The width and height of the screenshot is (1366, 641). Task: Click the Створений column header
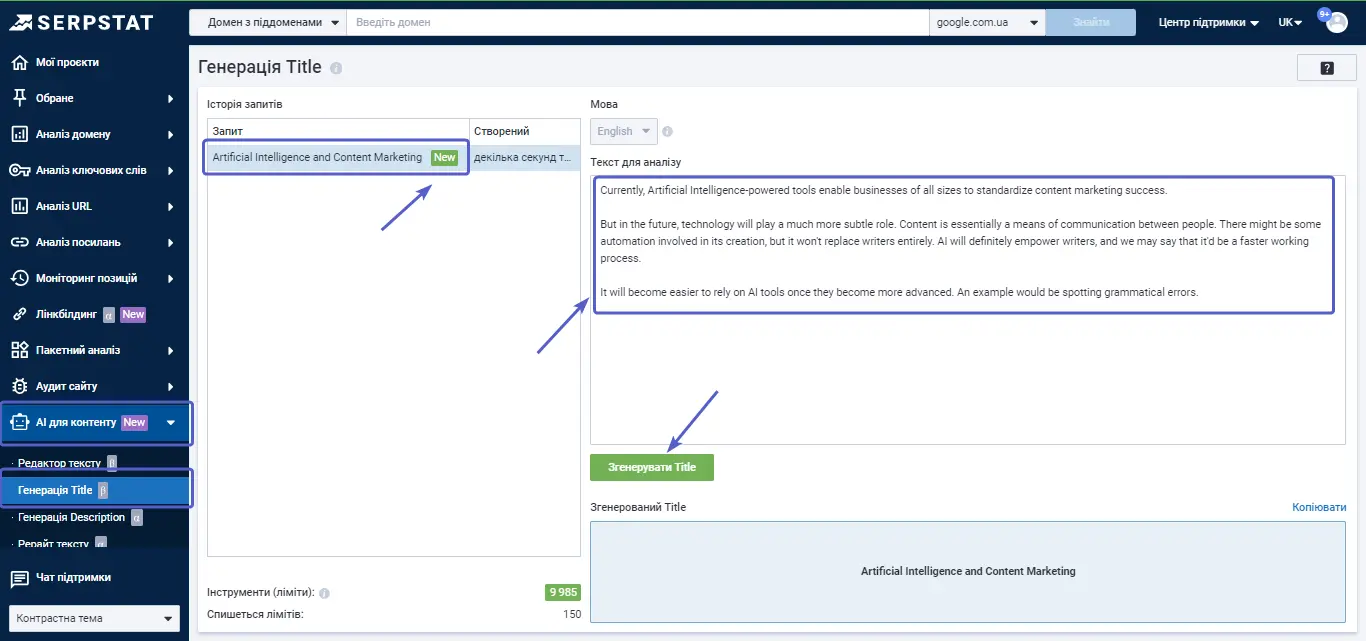click(x=525, y=131)
